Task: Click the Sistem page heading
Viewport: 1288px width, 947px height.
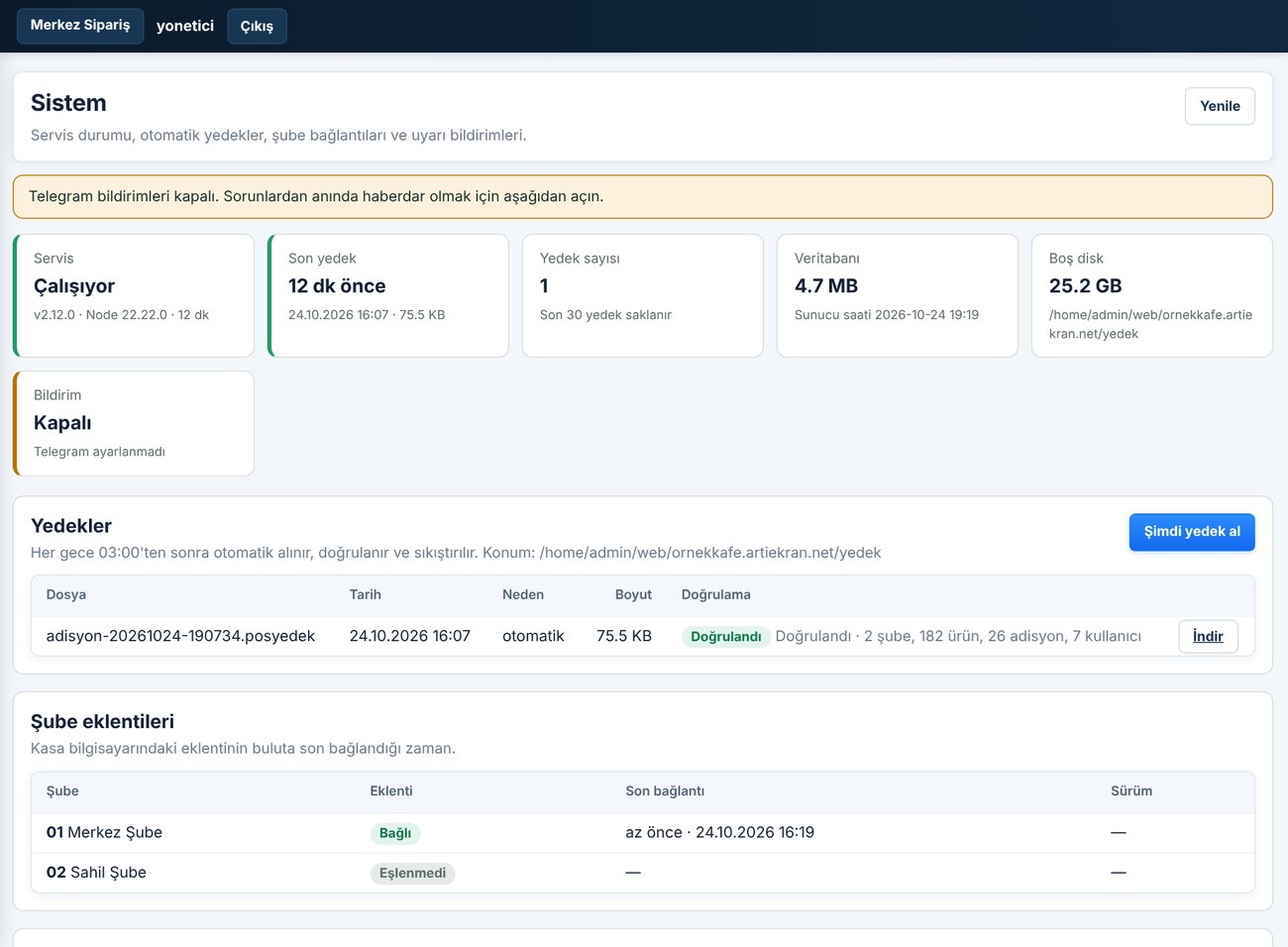Action: [x=68, y=103]
